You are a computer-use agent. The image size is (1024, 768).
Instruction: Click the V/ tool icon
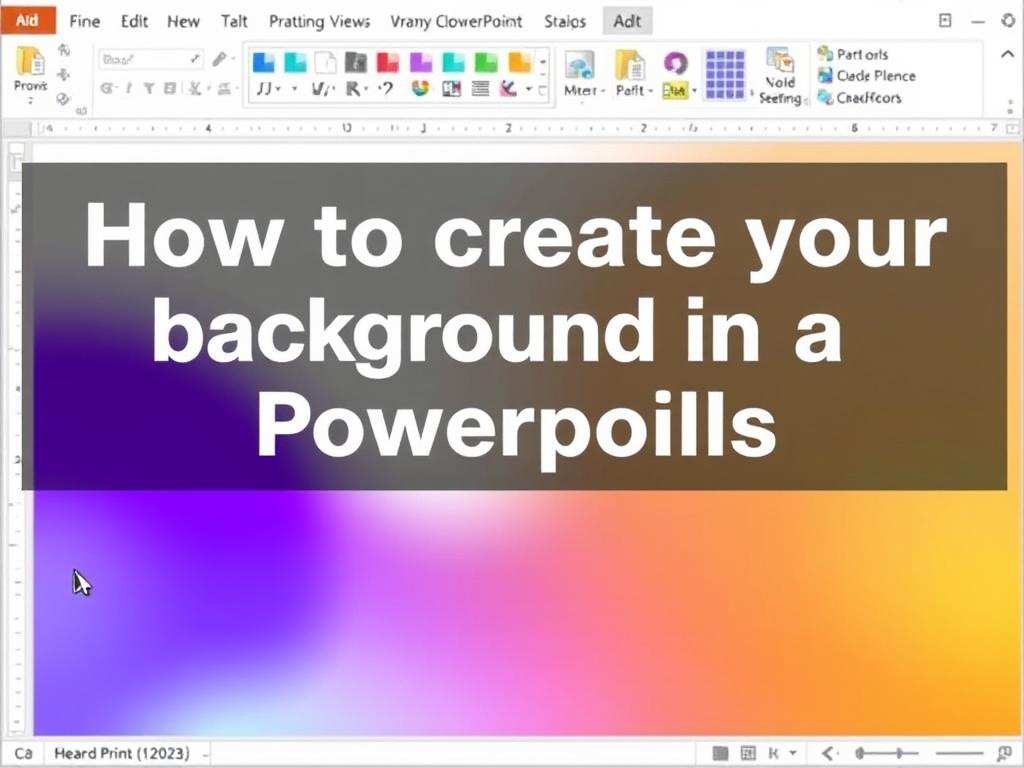click(x=322, y=88)
